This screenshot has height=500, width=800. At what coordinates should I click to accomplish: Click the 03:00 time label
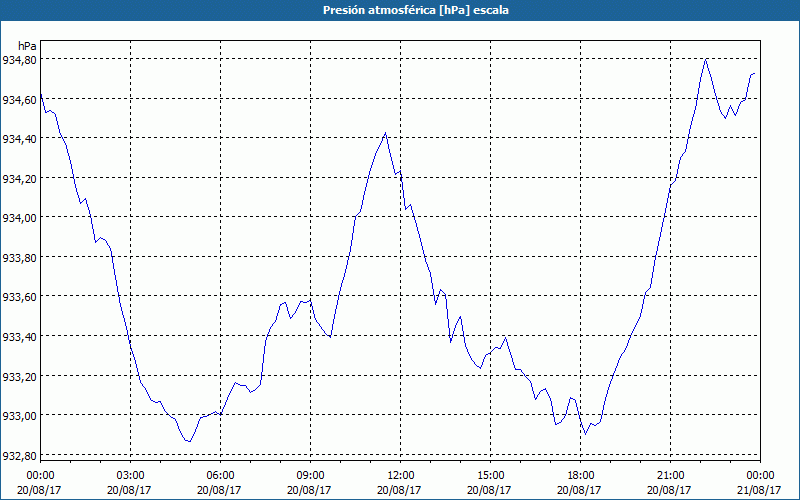pos(130,476)
